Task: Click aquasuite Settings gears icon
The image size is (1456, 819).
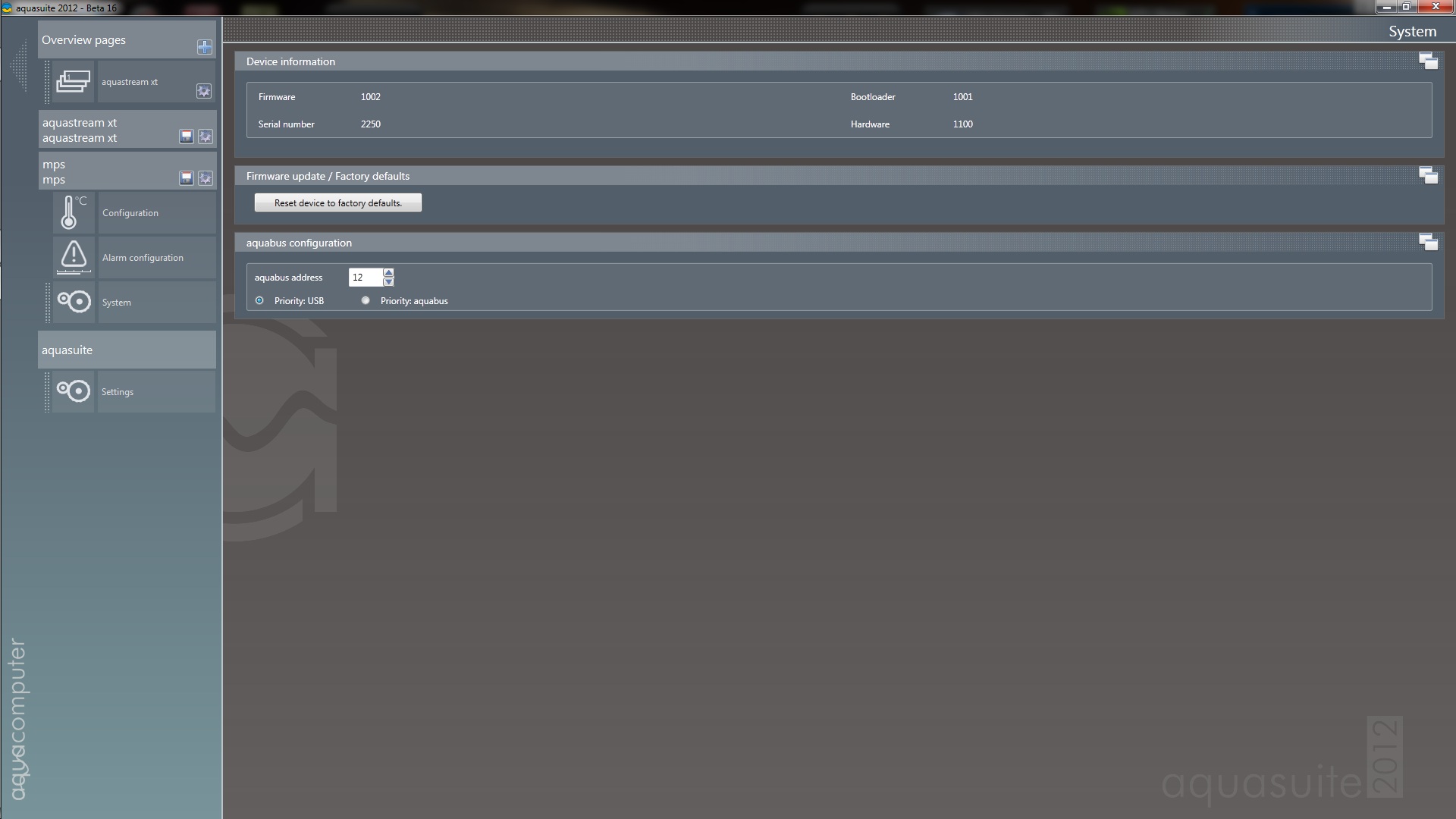Action: [74, 391]
